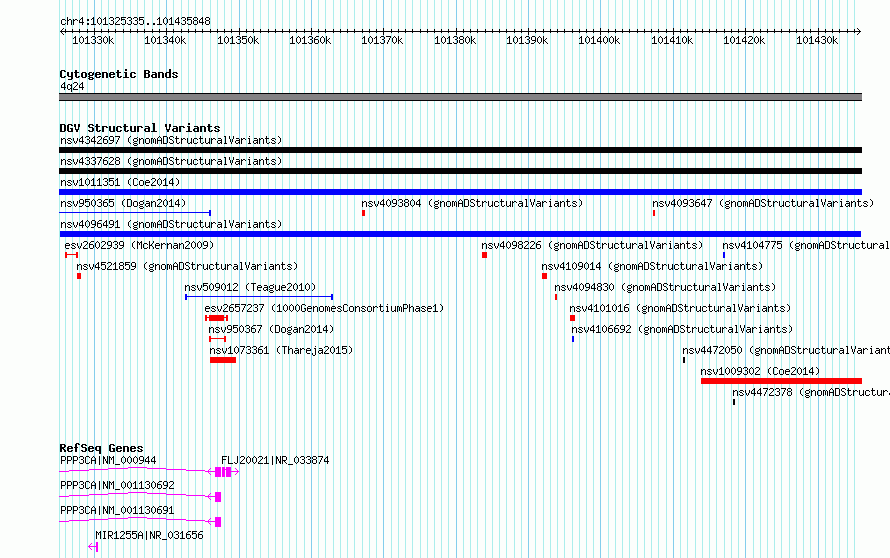Click the blue span under nsv509012
This screenshot has width=890, height=558.
coord(259,297)
